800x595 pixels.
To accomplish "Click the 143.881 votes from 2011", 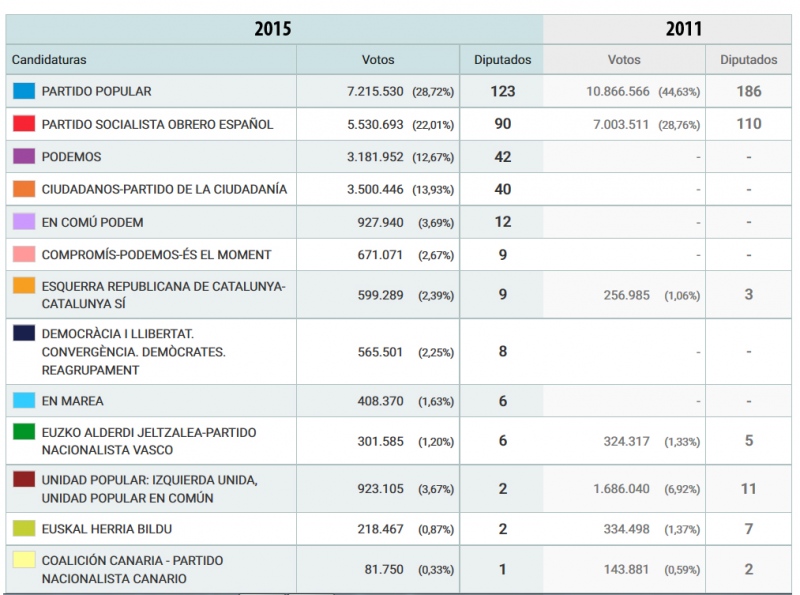I will pyautogui.click(x=627, y=569).
